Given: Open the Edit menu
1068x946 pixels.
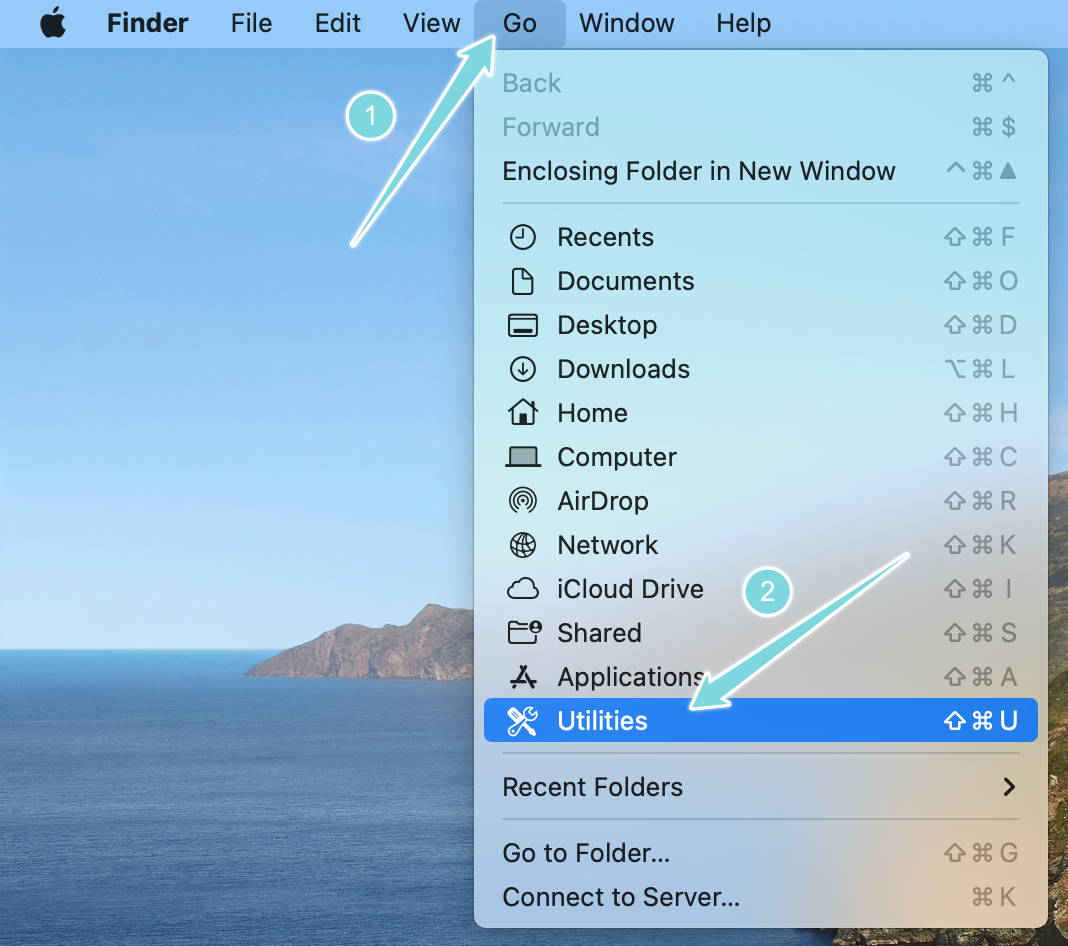Looking at the screenshot, I should point(337,23).
